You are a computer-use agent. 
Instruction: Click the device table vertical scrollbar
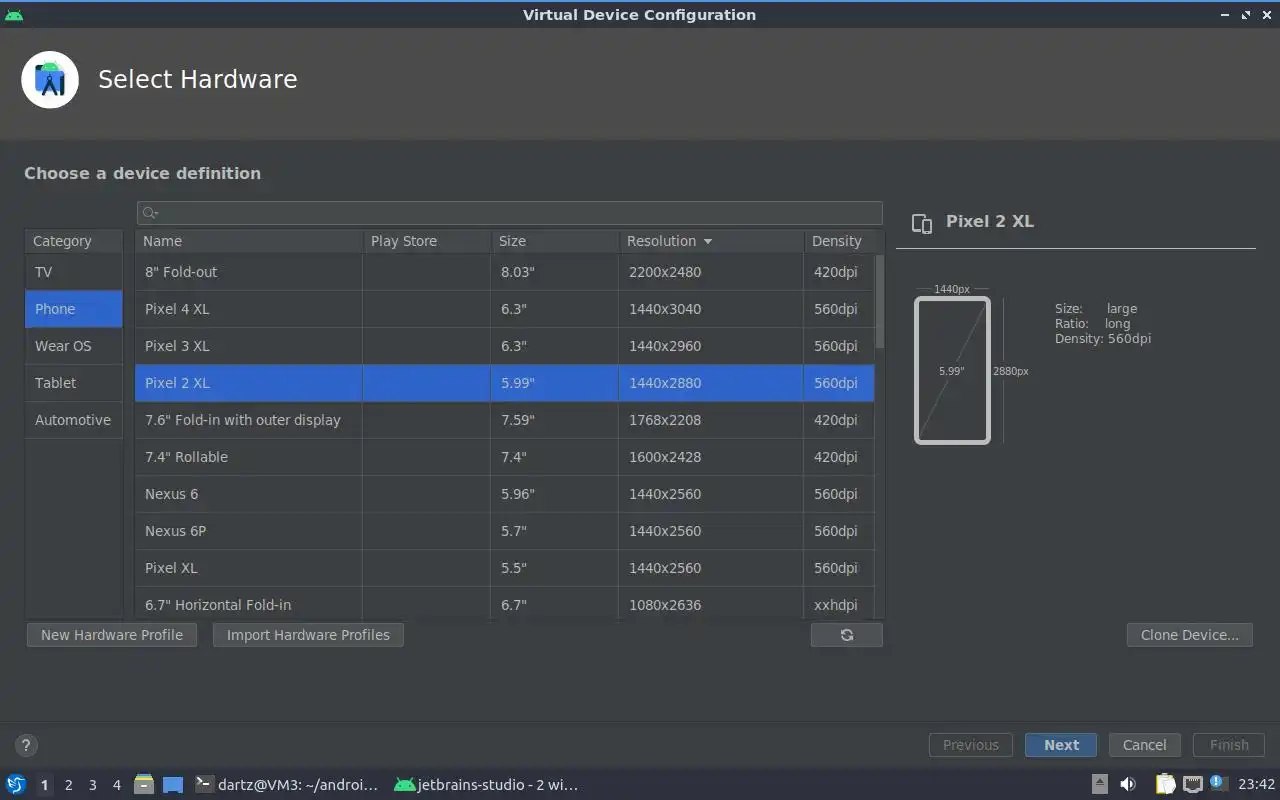coord(880,301)
